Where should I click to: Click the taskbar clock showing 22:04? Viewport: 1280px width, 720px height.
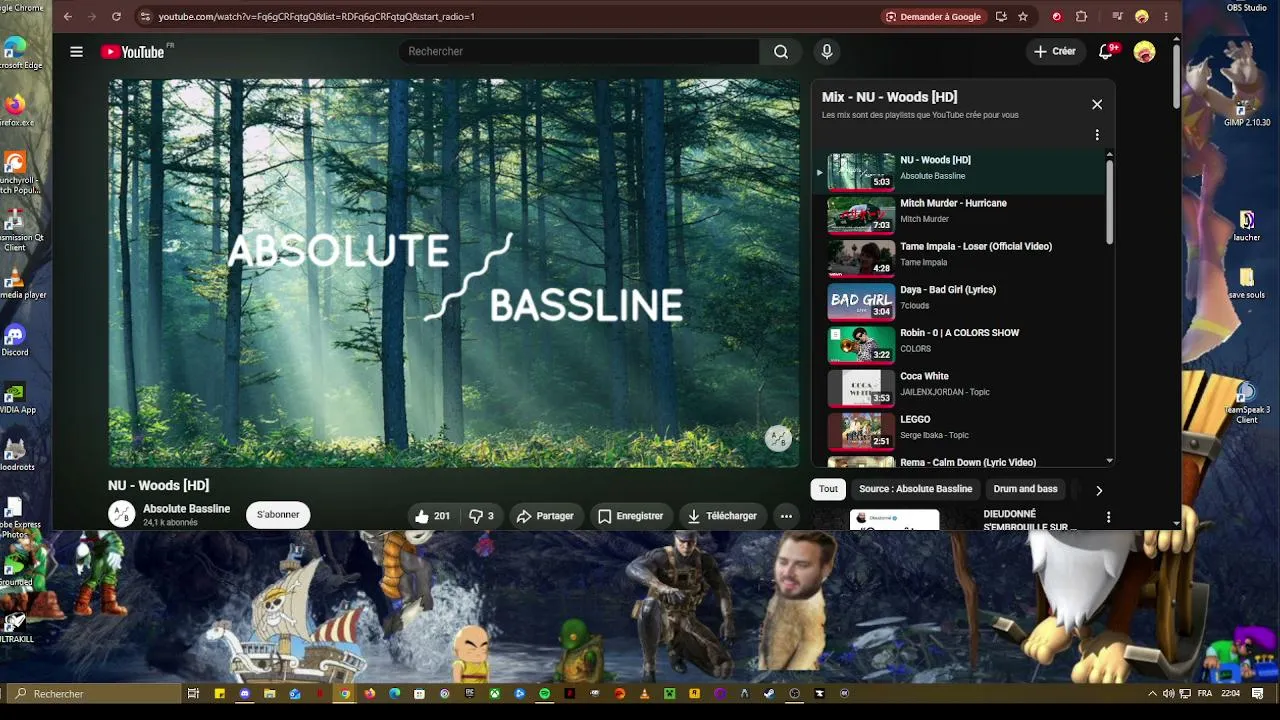click(x=1231, y=693)
